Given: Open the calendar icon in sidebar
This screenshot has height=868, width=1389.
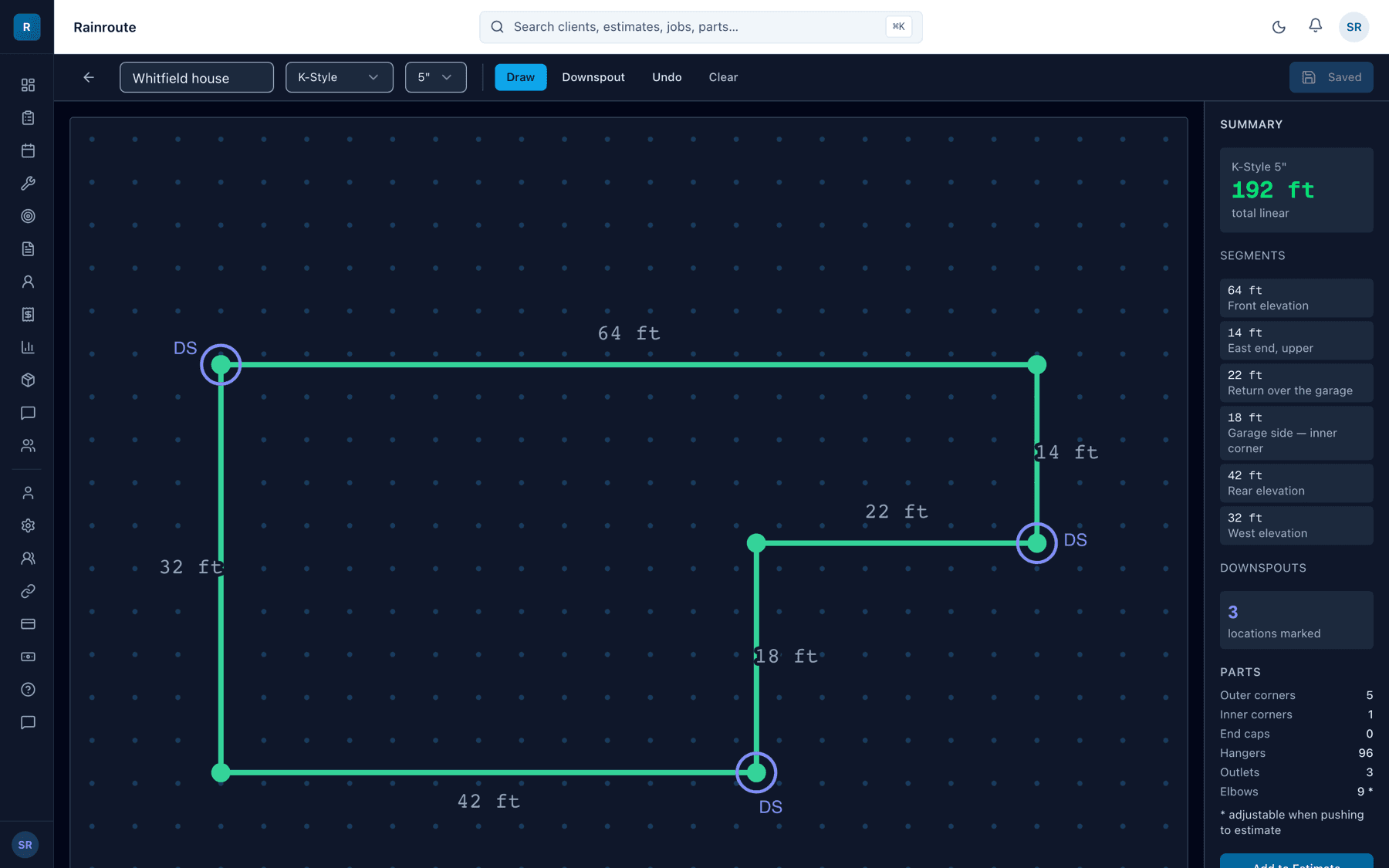Looking at the screenshot, I should tap(28, 150).
